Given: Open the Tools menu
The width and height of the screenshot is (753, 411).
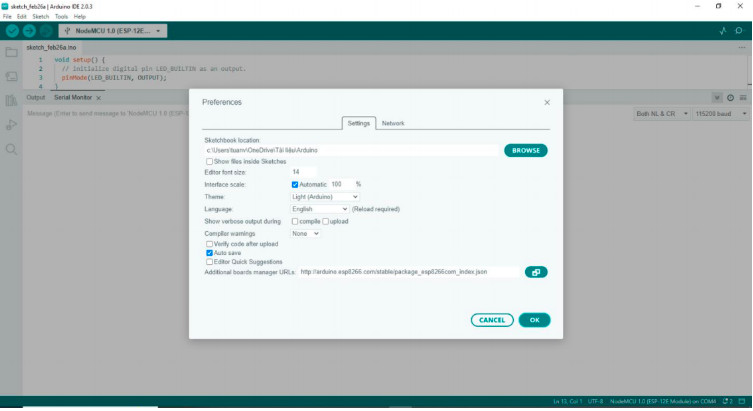Looking at the screenshot, I should (x=61, y=16).
